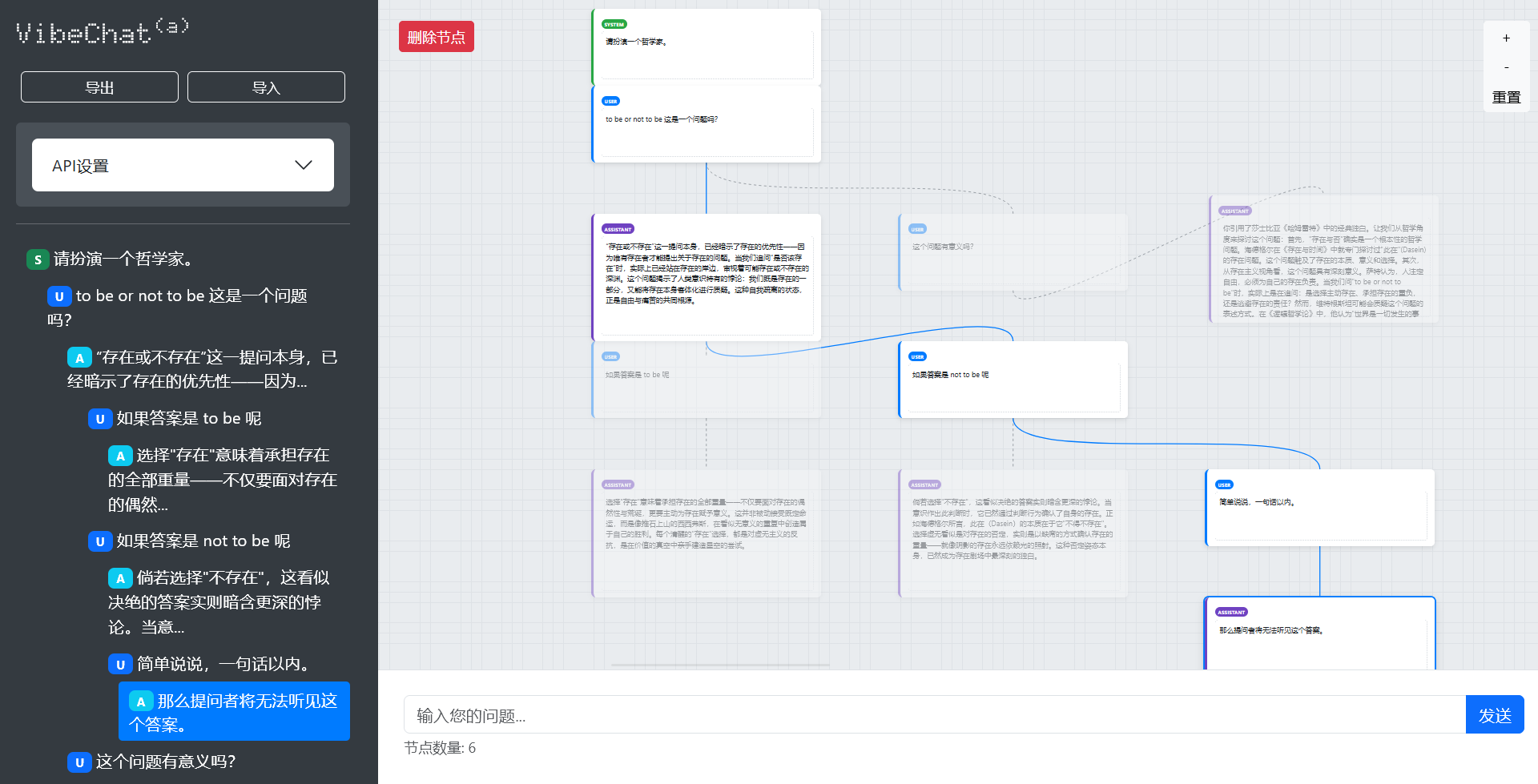Select tree item 选择"存在"意味着承担存在
This screenshot has width=1538, height=784.
click(223, 480)
